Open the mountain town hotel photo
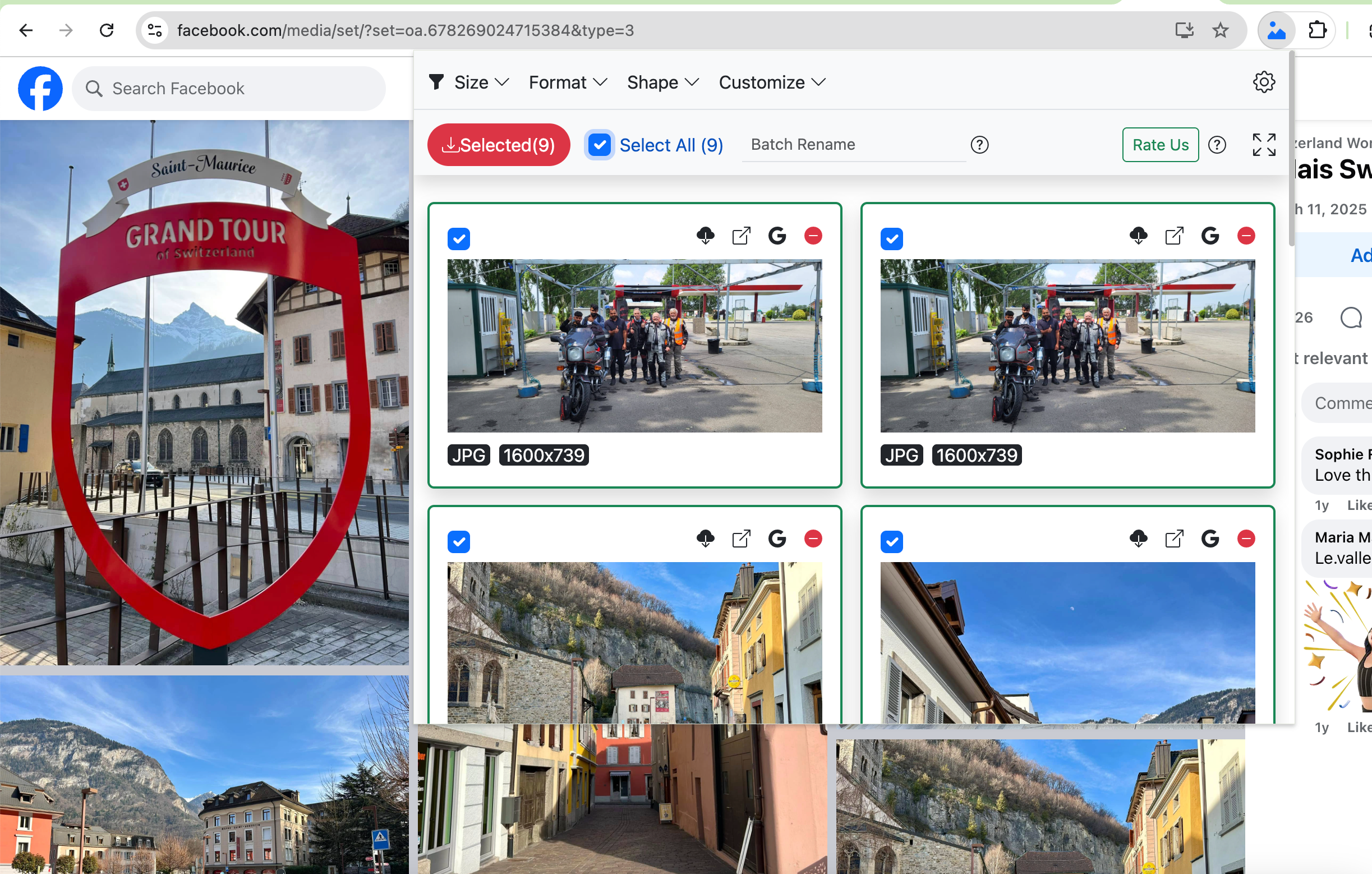The width and height of the screenshot is (1372, 874). (204, 774)
